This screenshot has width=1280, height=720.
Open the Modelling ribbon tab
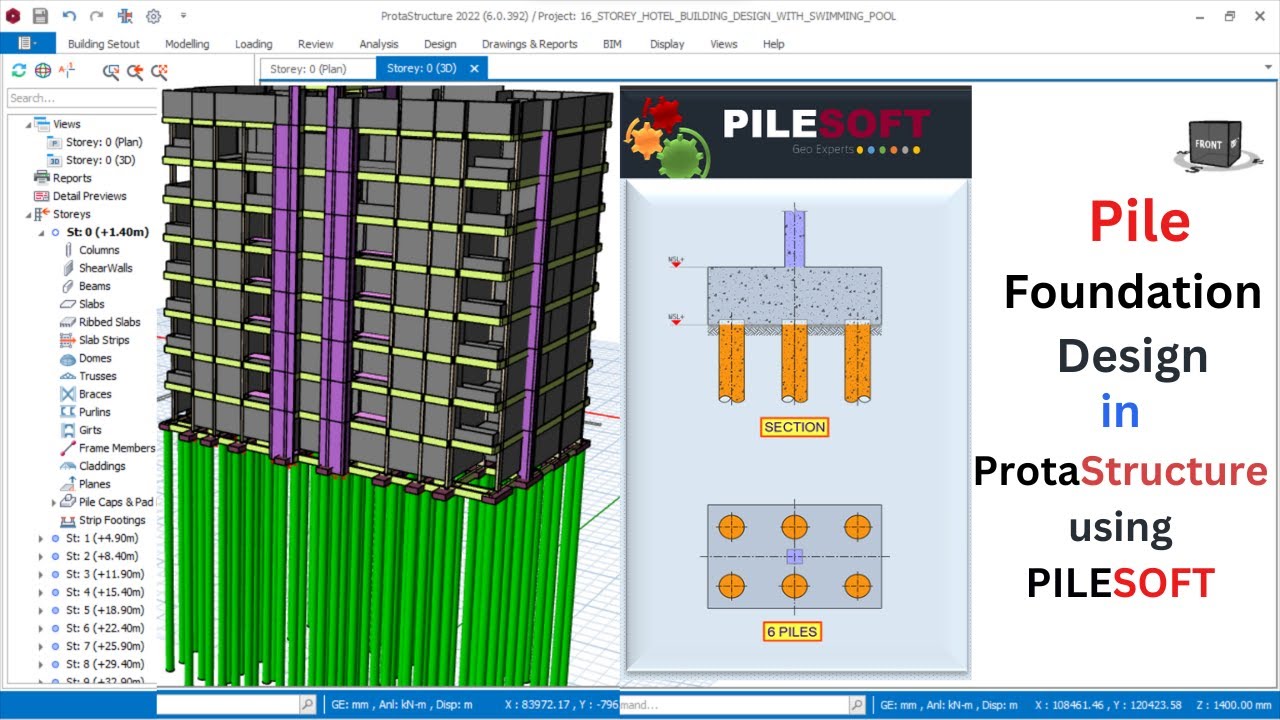(187, 44)
